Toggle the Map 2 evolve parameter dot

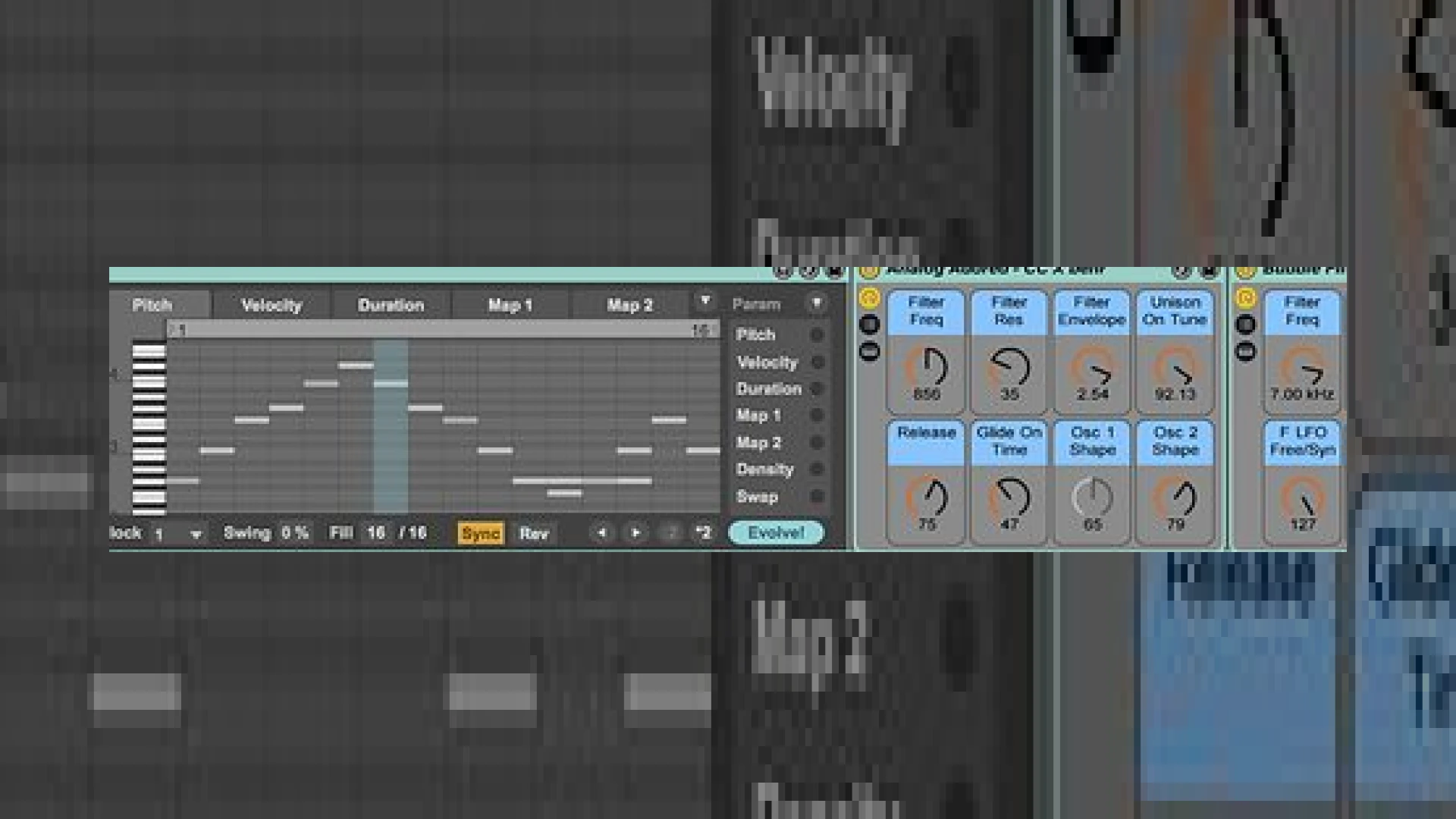click(x=817, y=442)
